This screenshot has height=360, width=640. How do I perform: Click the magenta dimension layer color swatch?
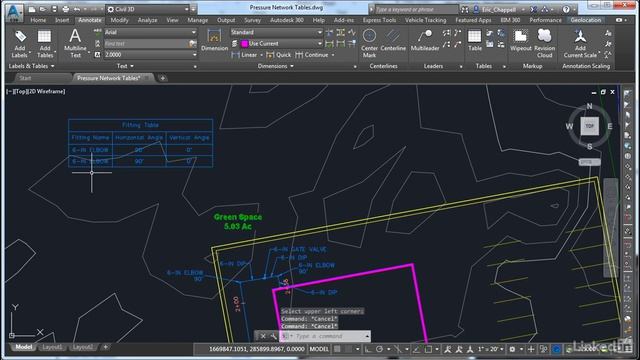click(x=244, y=43)
